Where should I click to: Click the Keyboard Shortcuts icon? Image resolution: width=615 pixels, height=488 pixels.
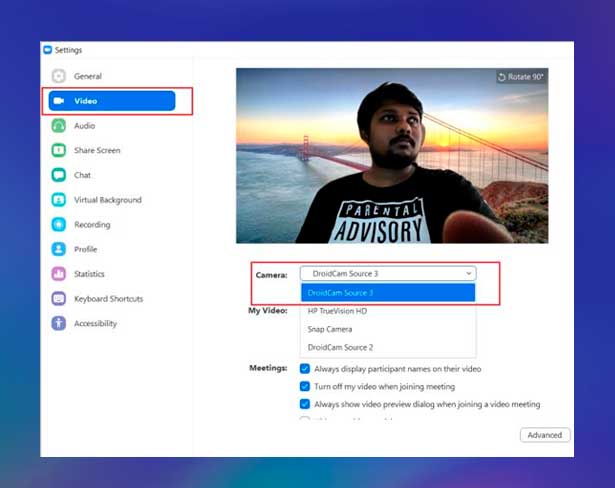click(59, 299)
